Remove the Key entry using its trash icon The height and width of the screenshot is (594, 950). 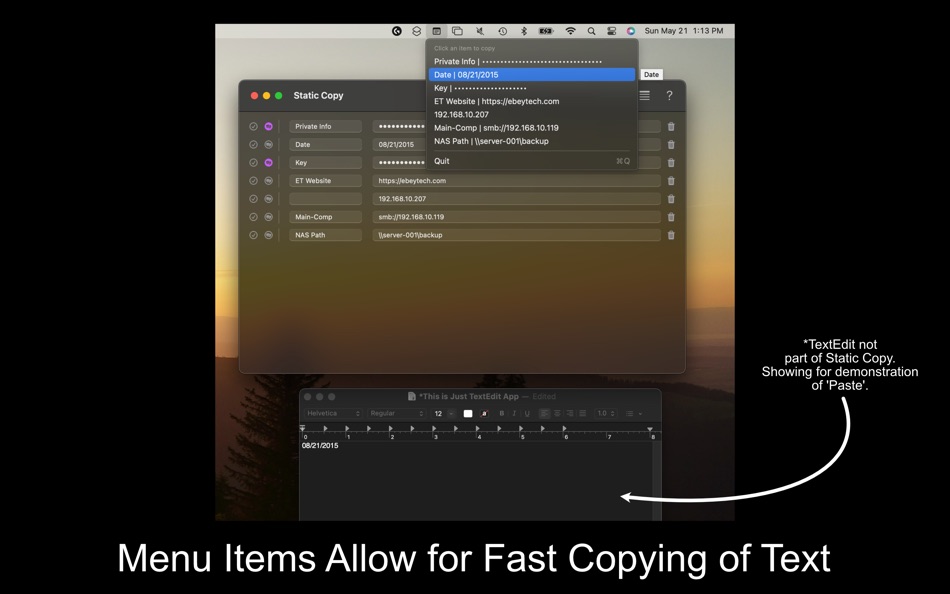[x=671, y=162]
